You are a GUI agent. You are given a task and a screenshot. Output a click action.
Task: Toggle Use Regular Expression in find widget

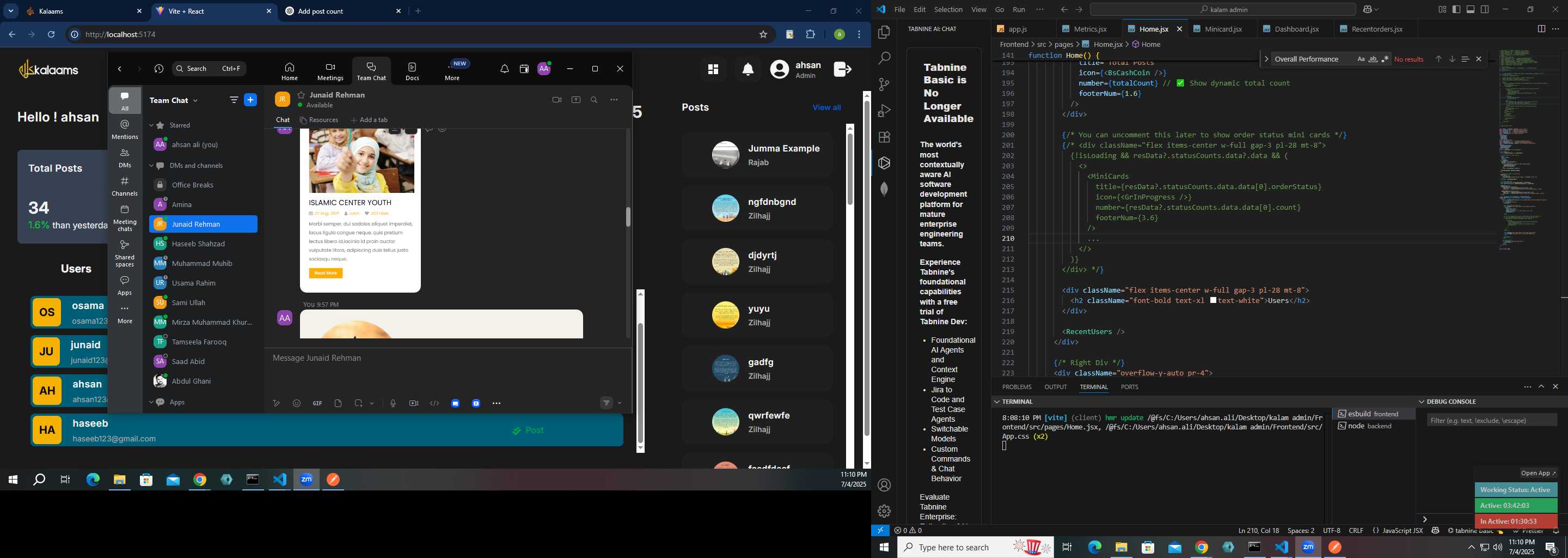[x=1385, y=59]
